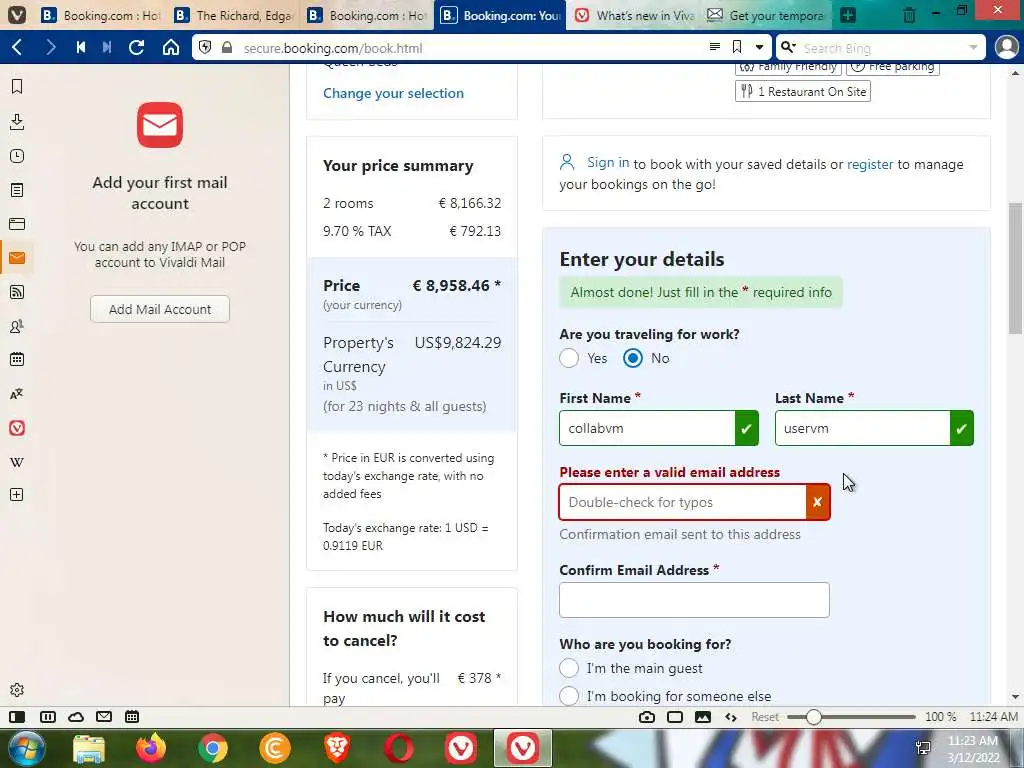Open the search engine selector icon
The image size is (1024, 768).
coord(789,47)
